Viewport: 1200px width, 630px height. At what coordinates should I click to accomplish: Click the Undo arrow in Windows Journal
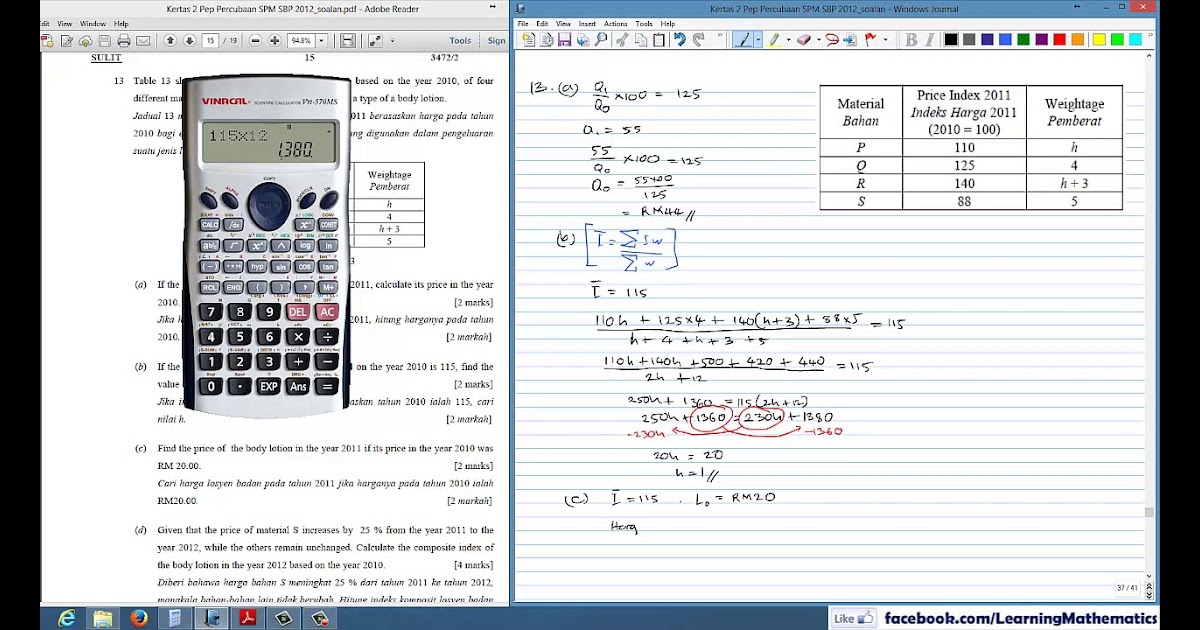[680, 40]
